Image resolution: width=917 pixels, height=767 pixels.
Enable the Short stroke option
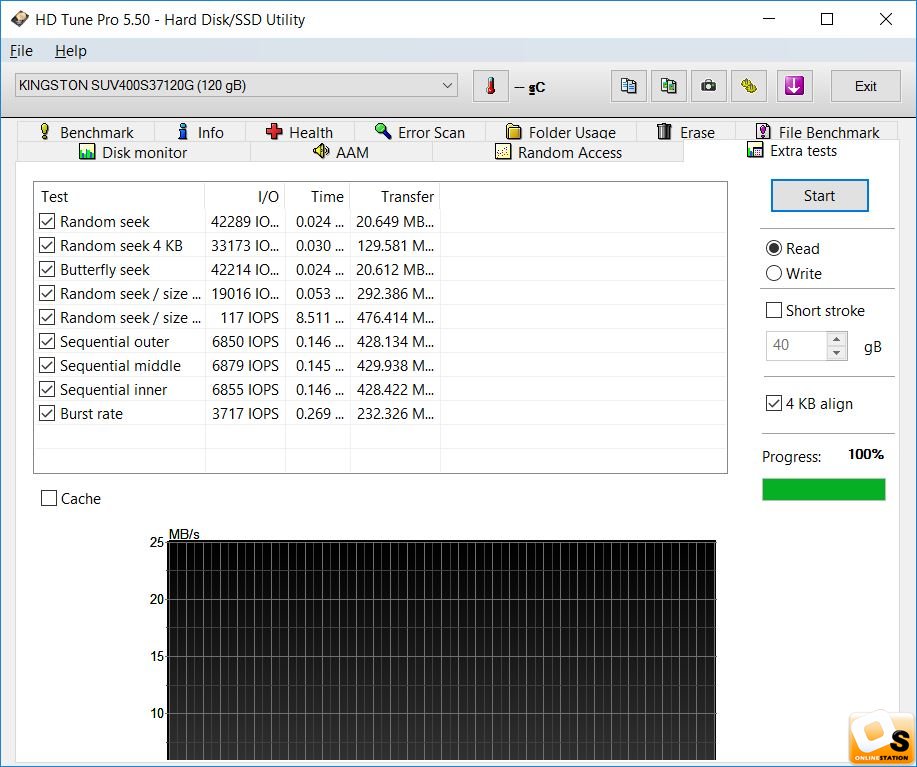(x=774, y=310)
